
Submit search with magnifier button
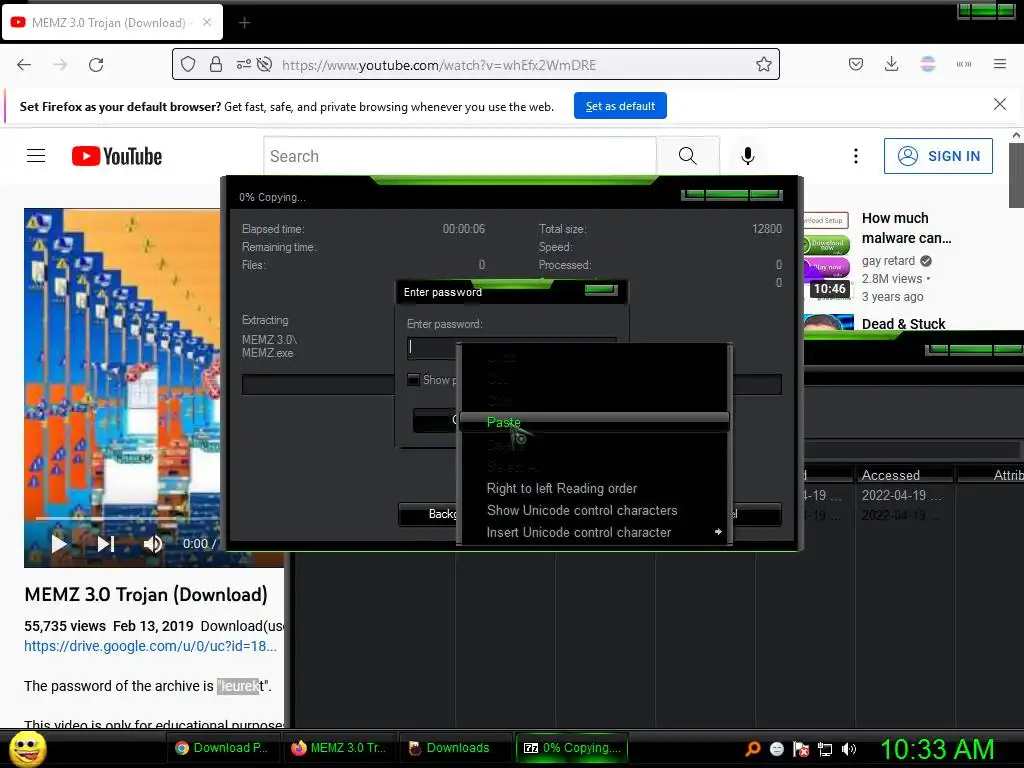(688, 156)
